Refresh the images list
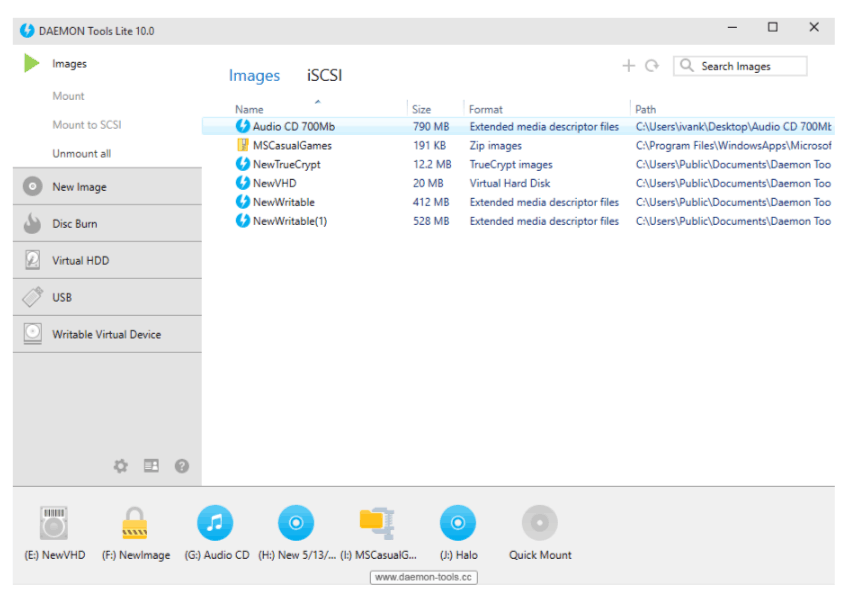Viewport: 852px width, 590px height. [x=652, y=66]
